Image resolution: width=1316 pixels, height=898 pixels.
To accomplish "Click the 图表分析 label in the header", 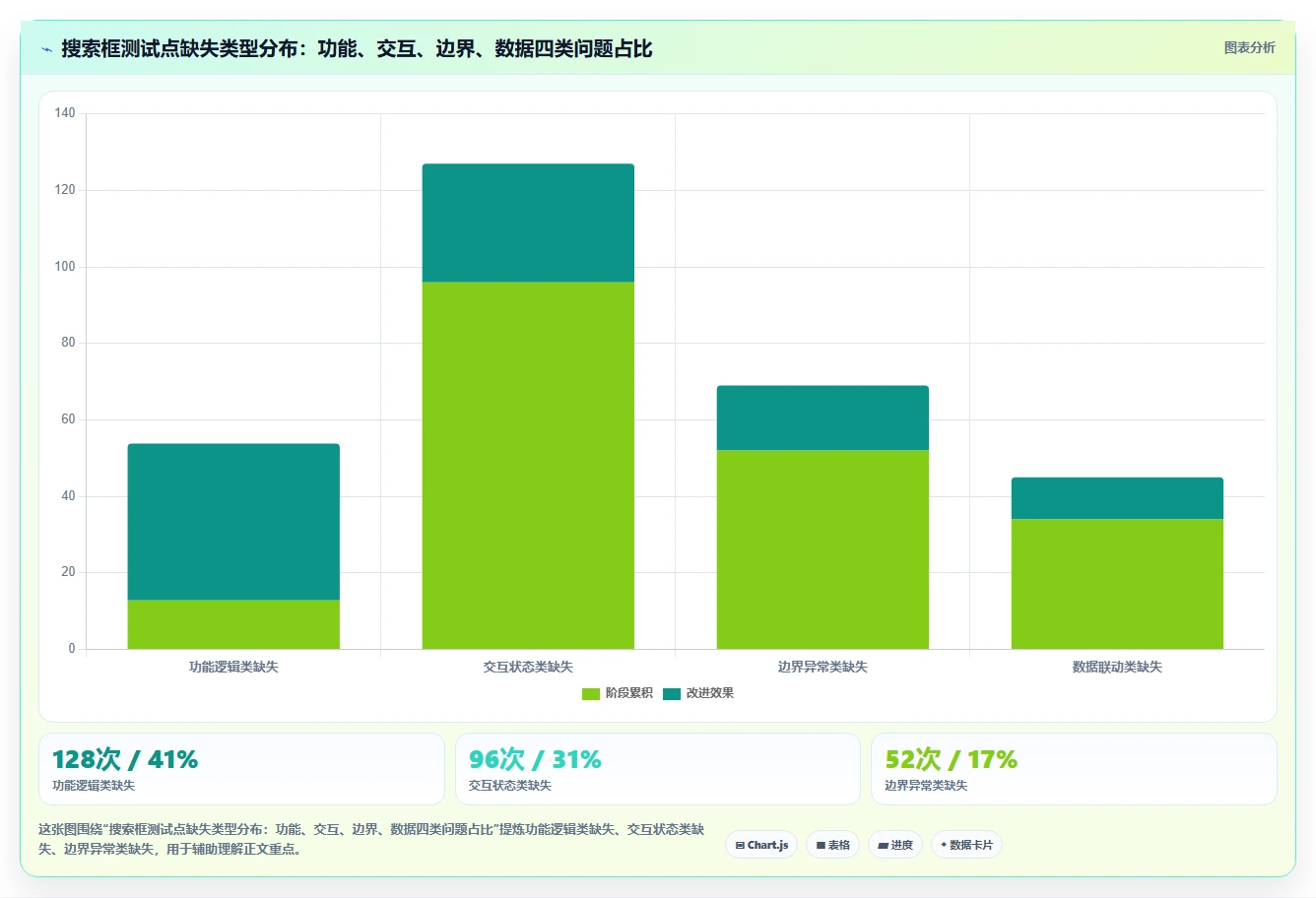I will (1249, 47).
